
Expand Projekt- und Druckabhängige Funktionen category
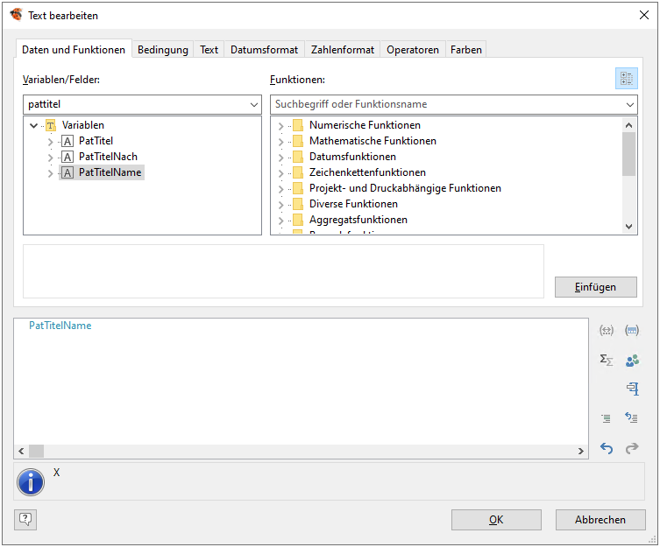tap(281, 189)
